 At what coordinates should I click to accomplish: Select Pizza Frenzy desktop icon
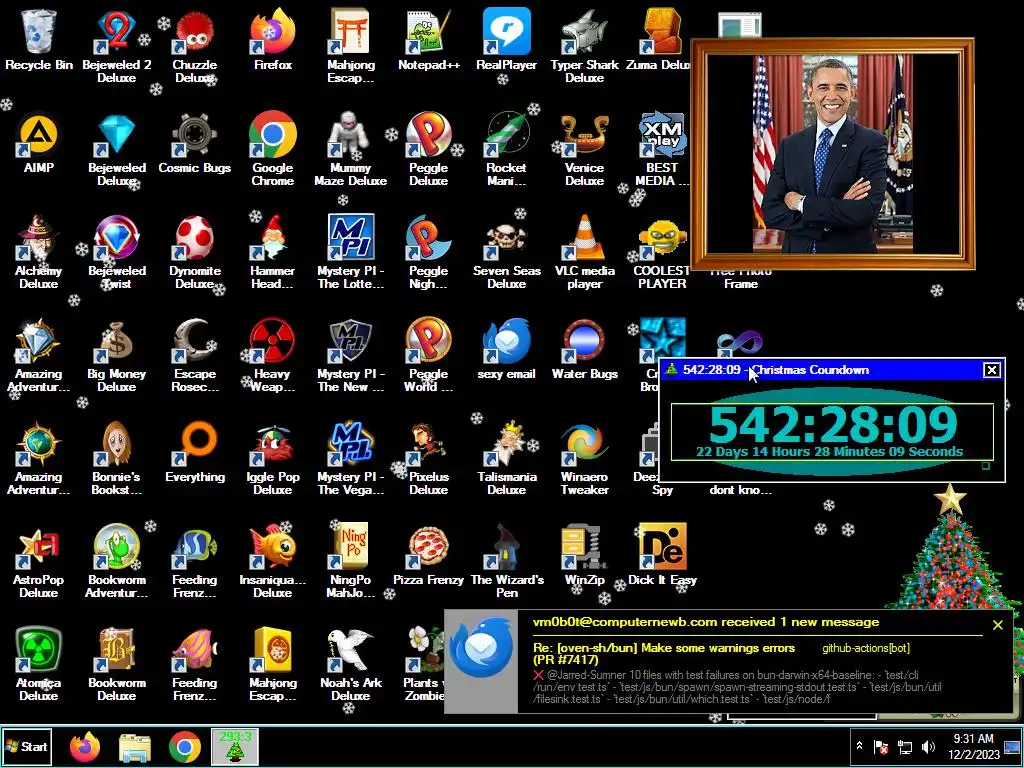[428, 554]
